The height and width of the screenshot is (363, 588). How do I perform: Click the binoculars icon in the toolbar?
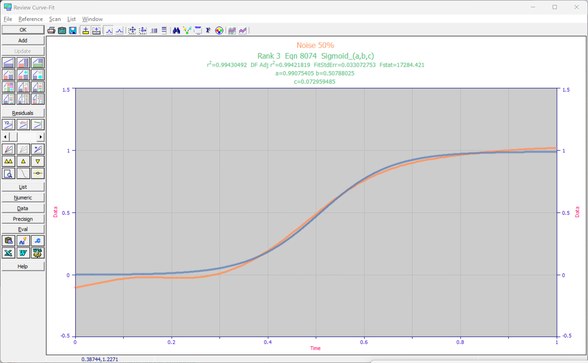176,30
